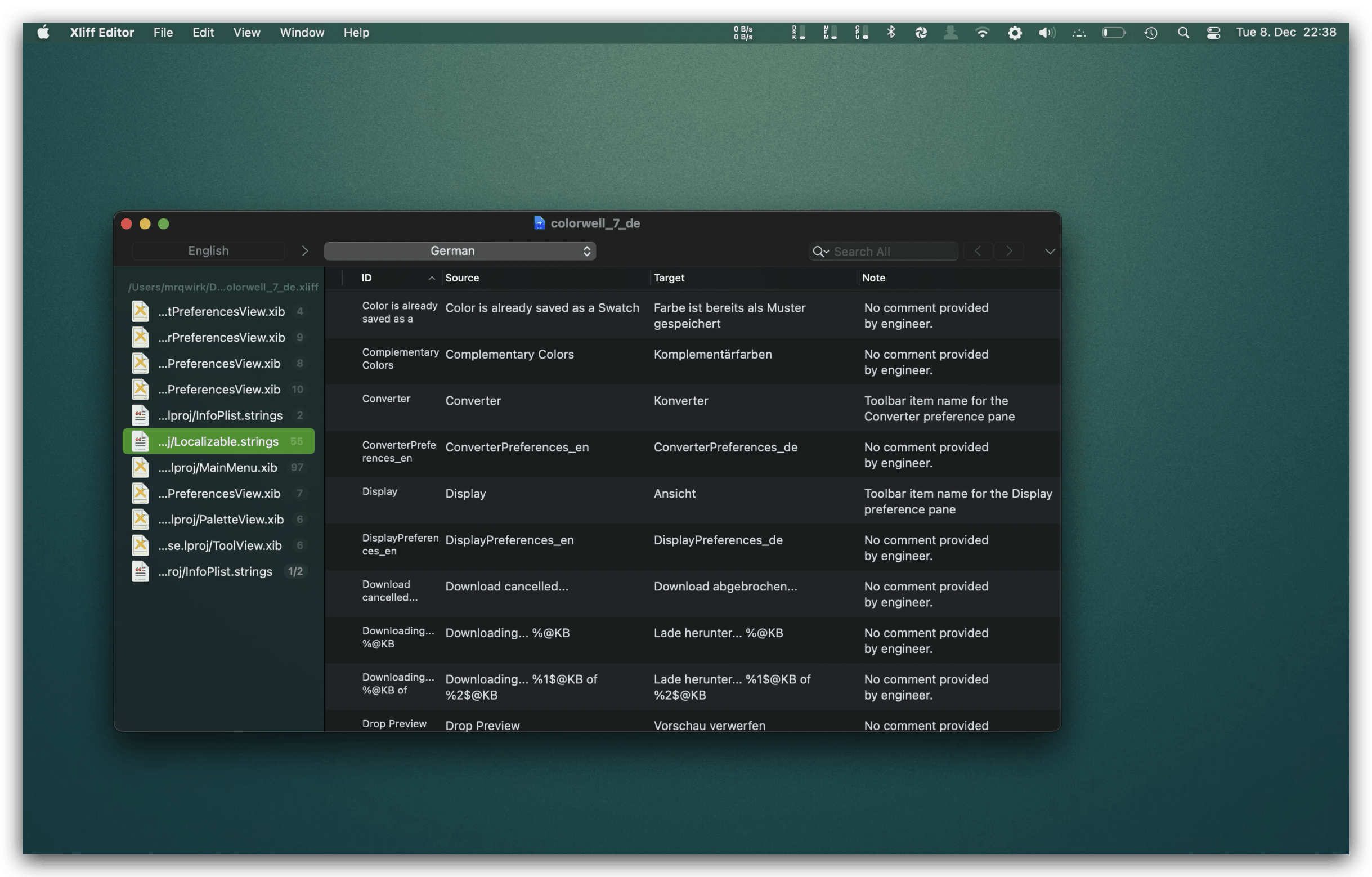This screenshot has height=877, width=1372.
Task: Click the Wi-Fi menu bar icon
Action: (981, 33)
